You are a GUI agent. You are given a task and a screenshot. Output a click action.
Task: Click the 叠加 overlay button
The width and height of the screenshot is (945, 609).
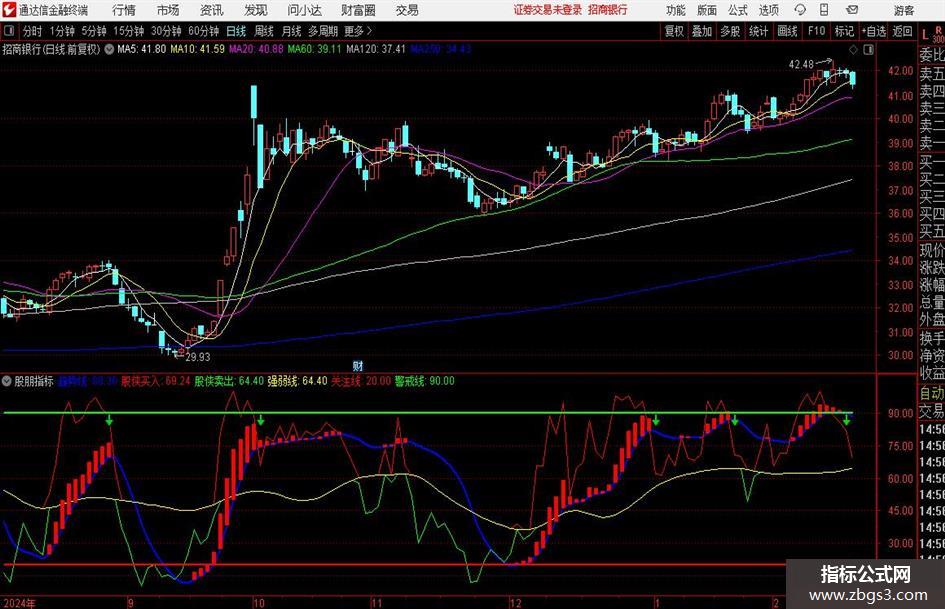click(x=702, y=31)
